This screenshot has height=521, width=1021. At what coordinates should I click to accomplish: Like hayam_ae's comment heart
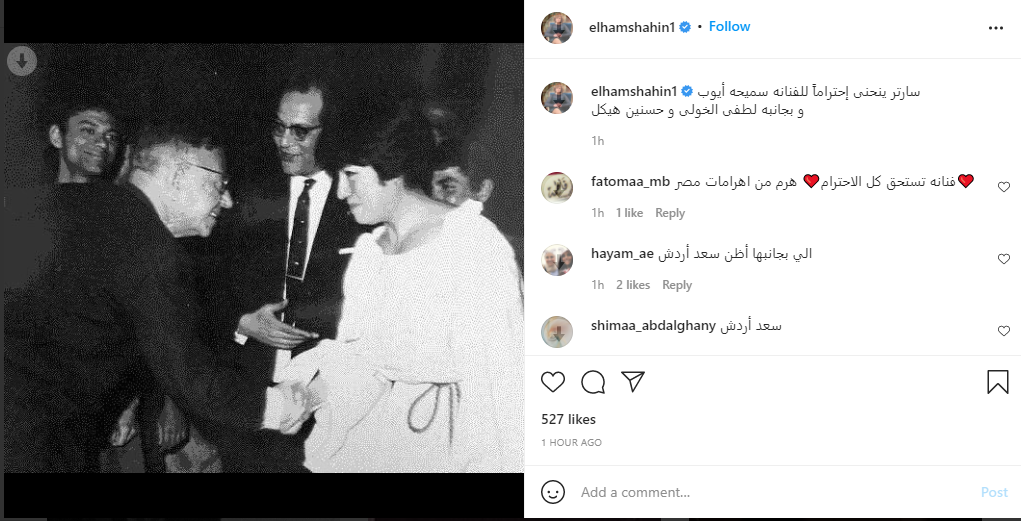(x=1003, y=259)
